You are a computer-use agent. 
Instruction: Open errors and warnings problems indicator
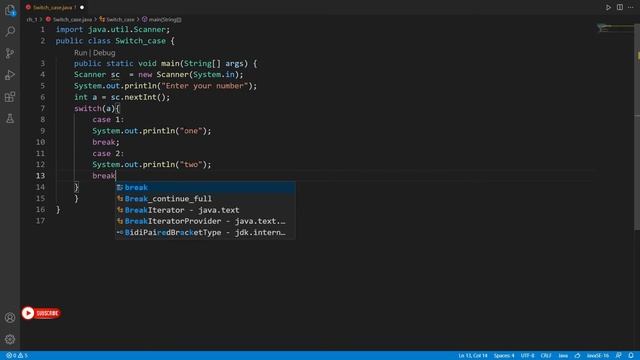coord(17,356)
